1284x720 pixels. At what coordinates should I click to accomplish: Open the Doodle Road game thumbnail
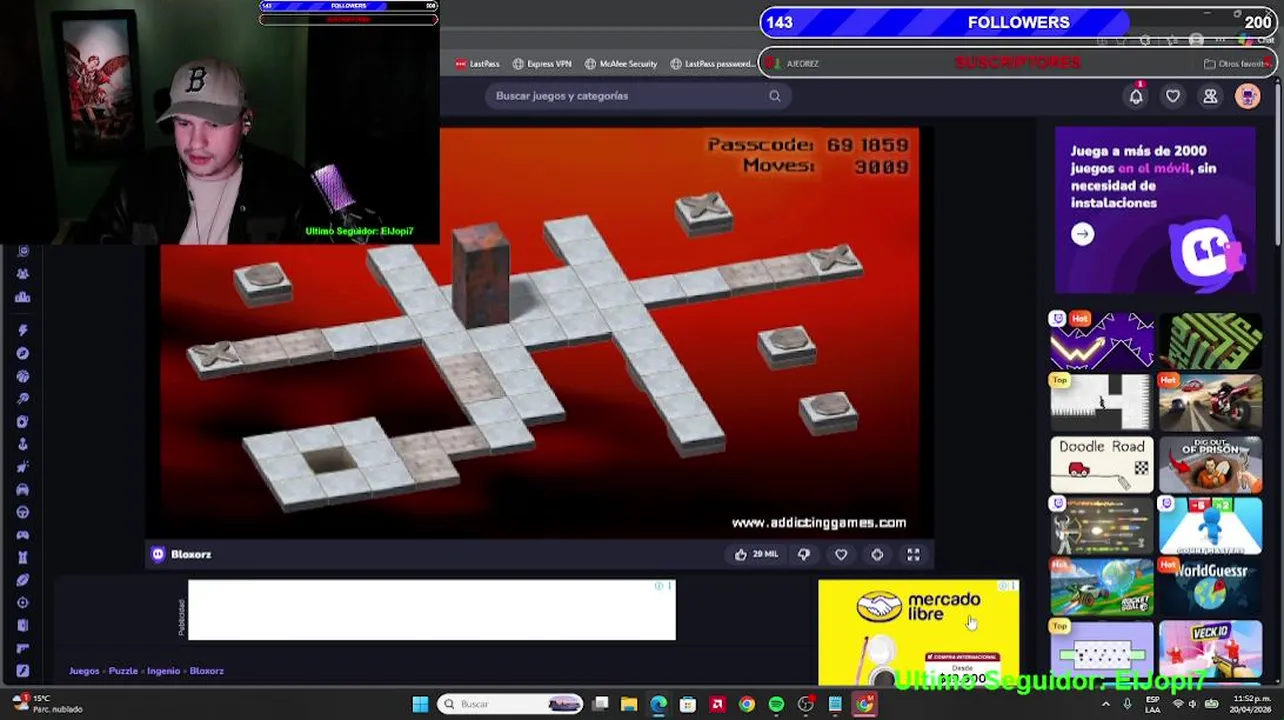1101,465
